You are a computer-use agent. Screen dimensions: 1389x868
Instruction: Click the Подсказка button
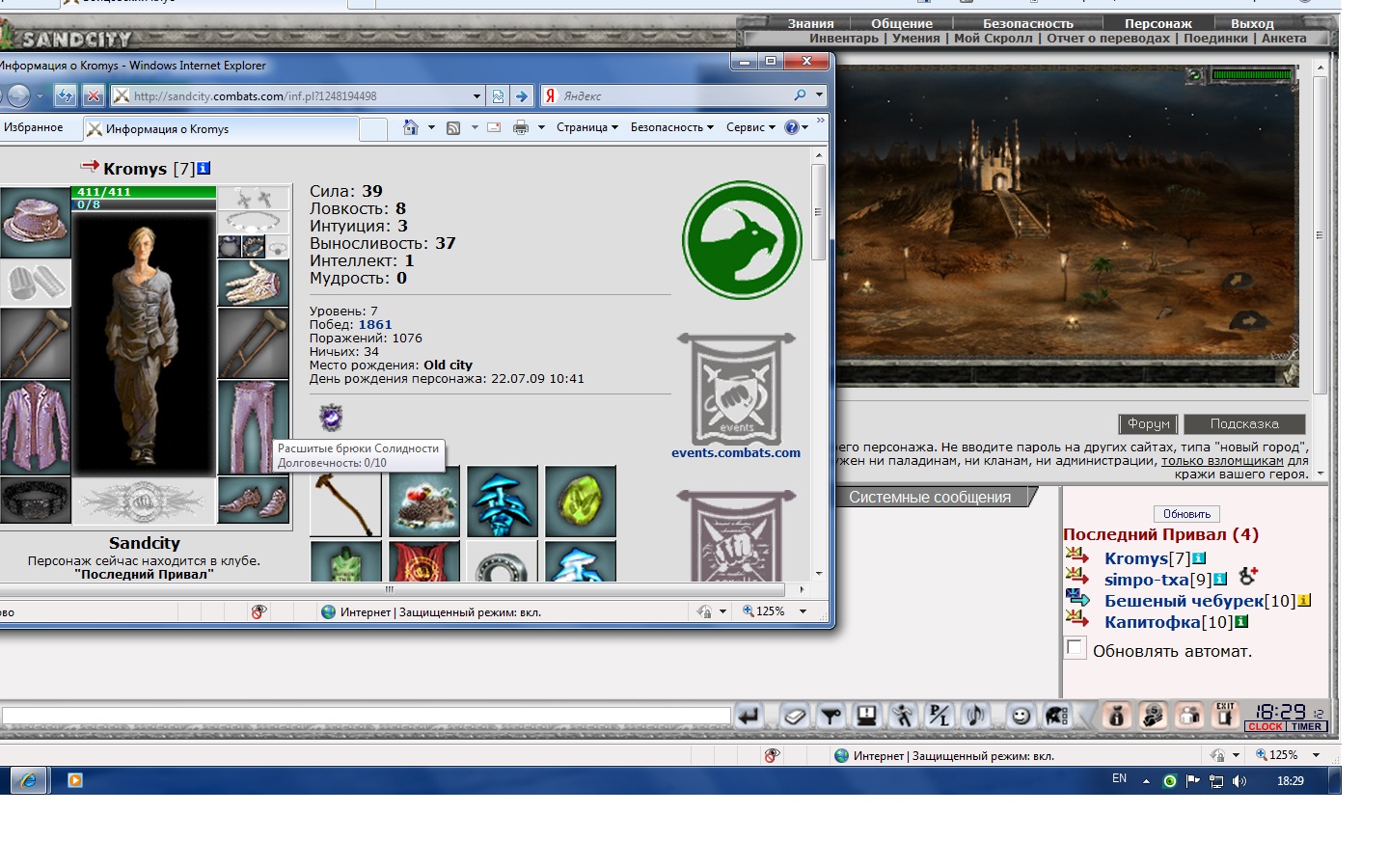point(1244,423)
